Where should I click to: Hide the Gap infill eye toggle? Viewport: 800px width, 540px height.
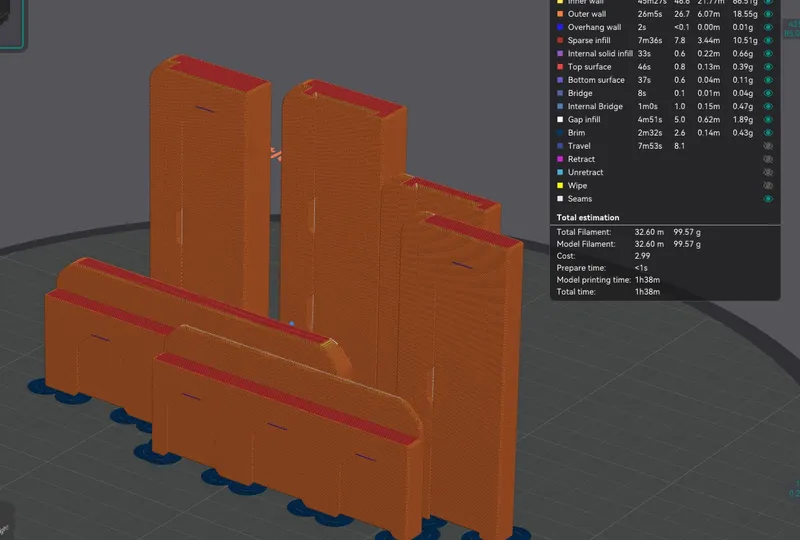click(768, 120)
